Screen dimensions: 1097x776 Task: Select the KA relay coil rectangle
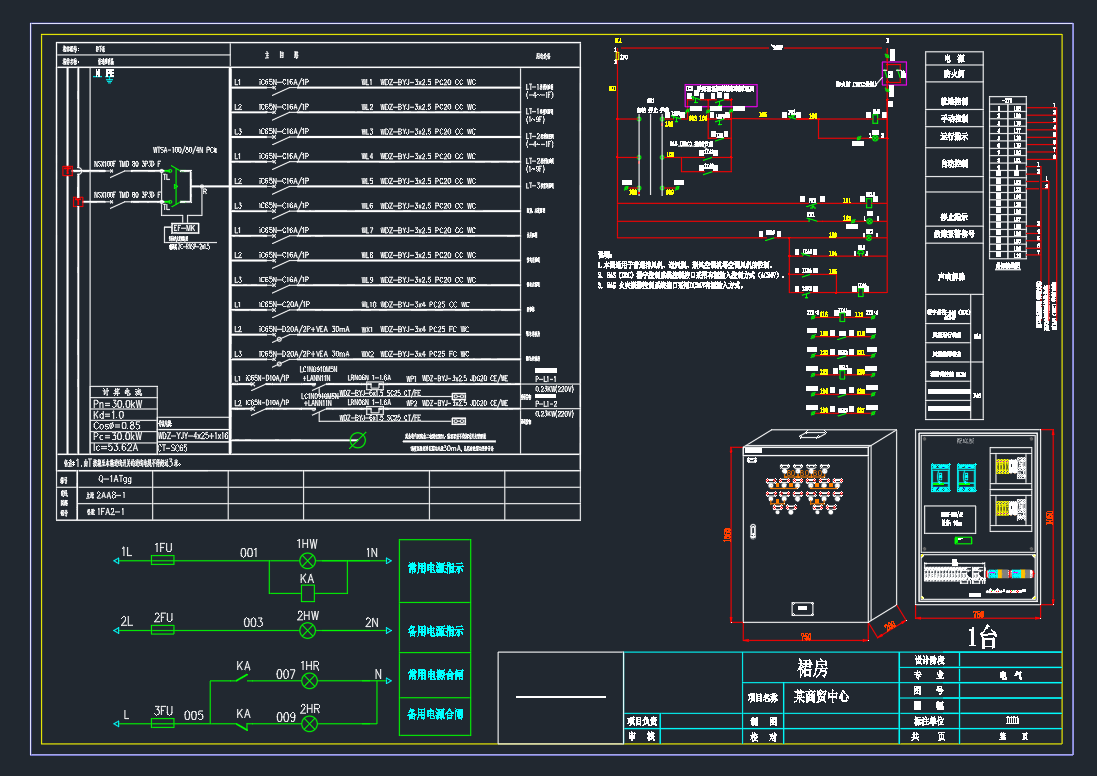308,593
